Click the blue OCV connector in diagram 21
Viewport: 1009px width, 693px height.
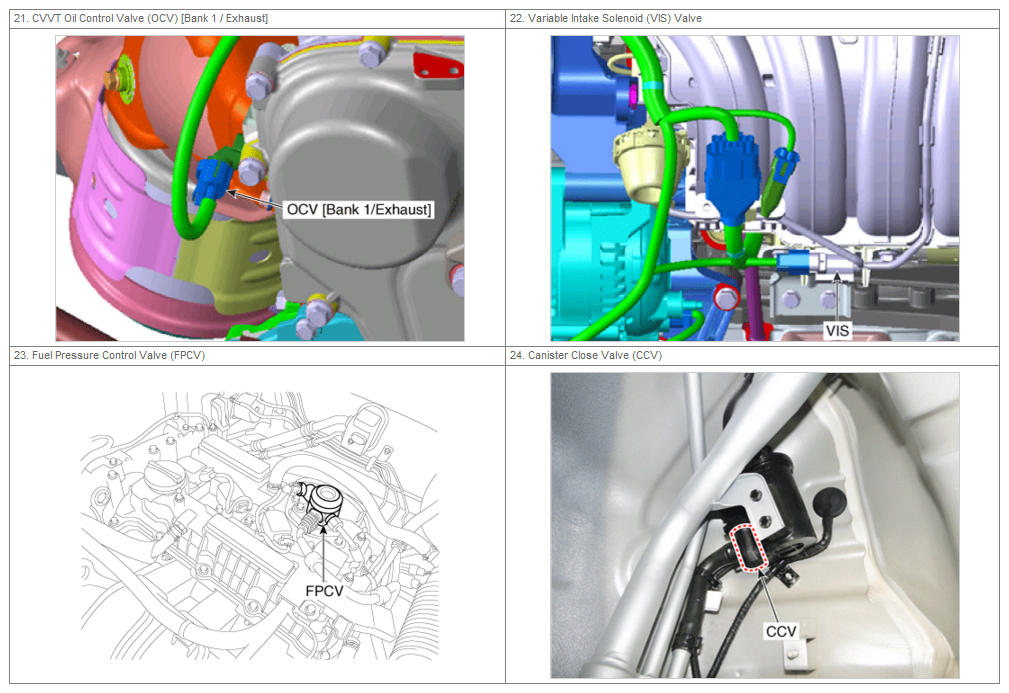(212, 182)
